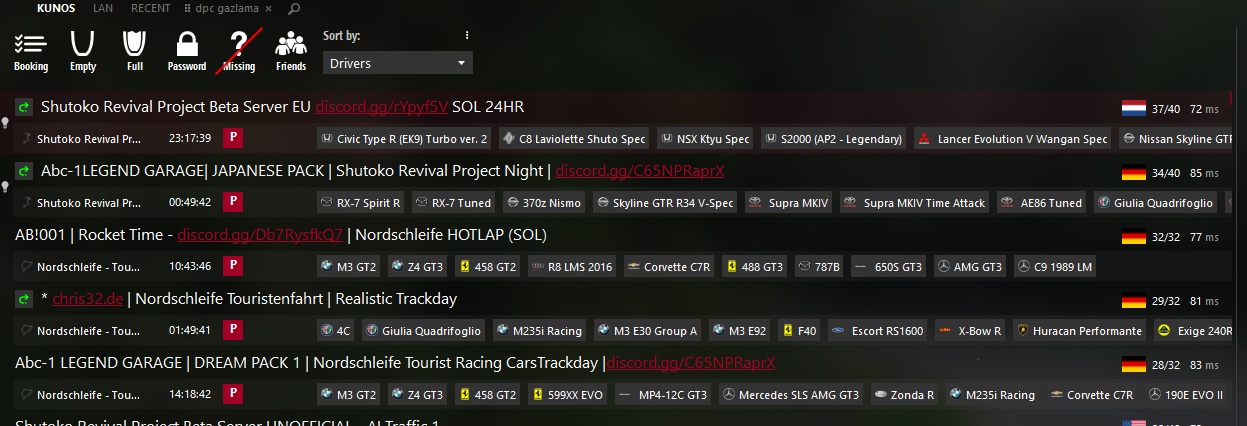Click lightbulb icon beside Shutoko EU server
The width and height of the screenshot is (1247, 426).
(x=5, y=123)
